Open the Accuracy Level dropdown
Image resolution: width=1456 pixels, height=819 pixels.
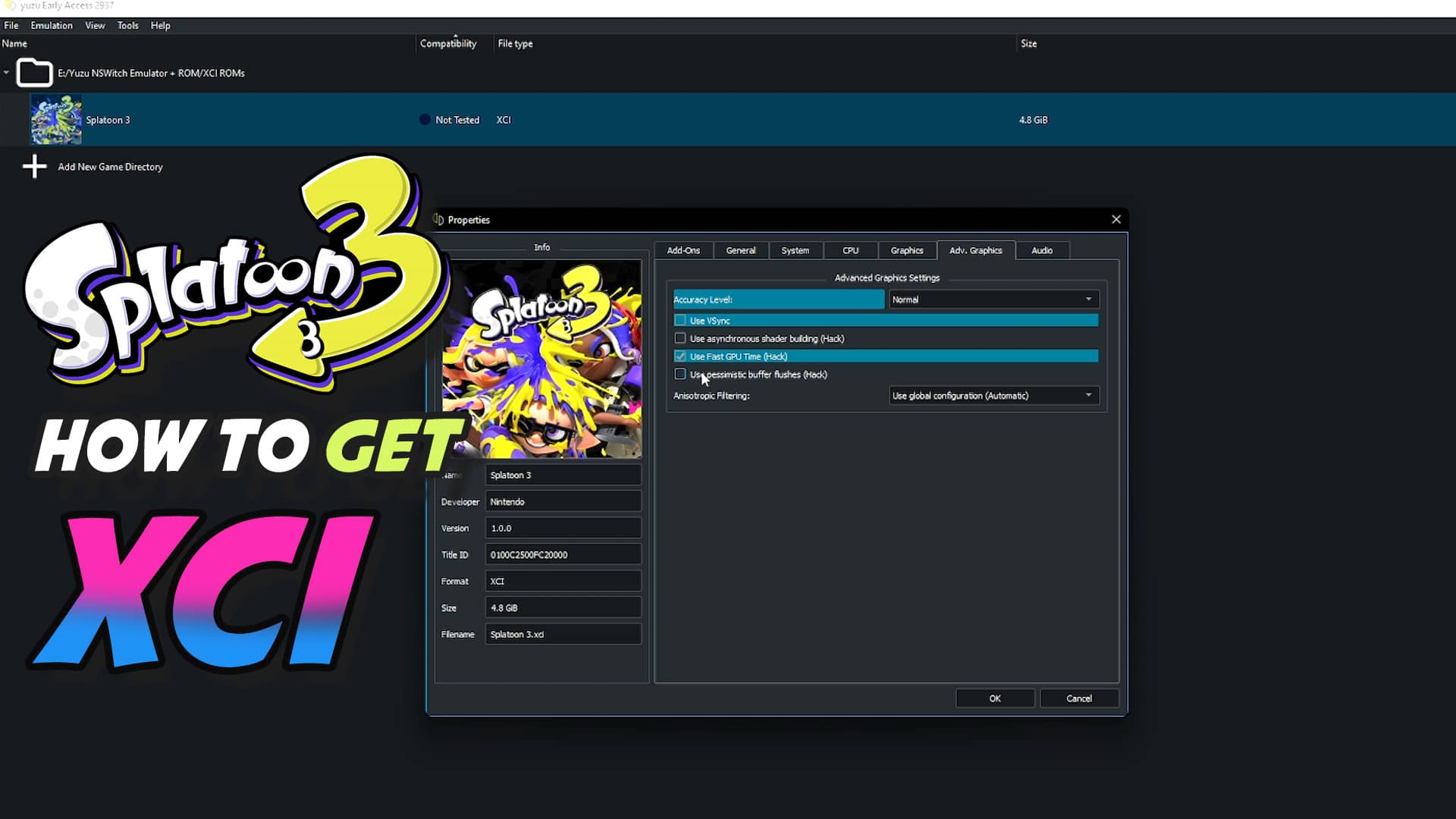(993, 299)
